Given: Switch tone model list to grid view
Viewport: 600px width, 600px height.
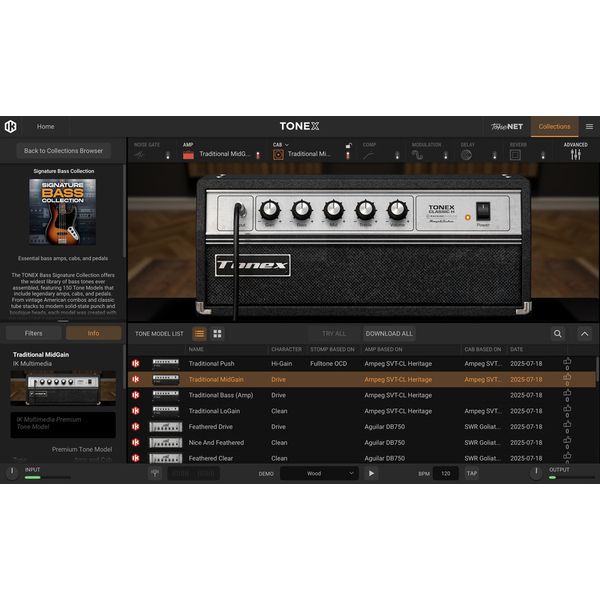Looking at the screenshot, I should pyautogui.click(x=217, y=333).
